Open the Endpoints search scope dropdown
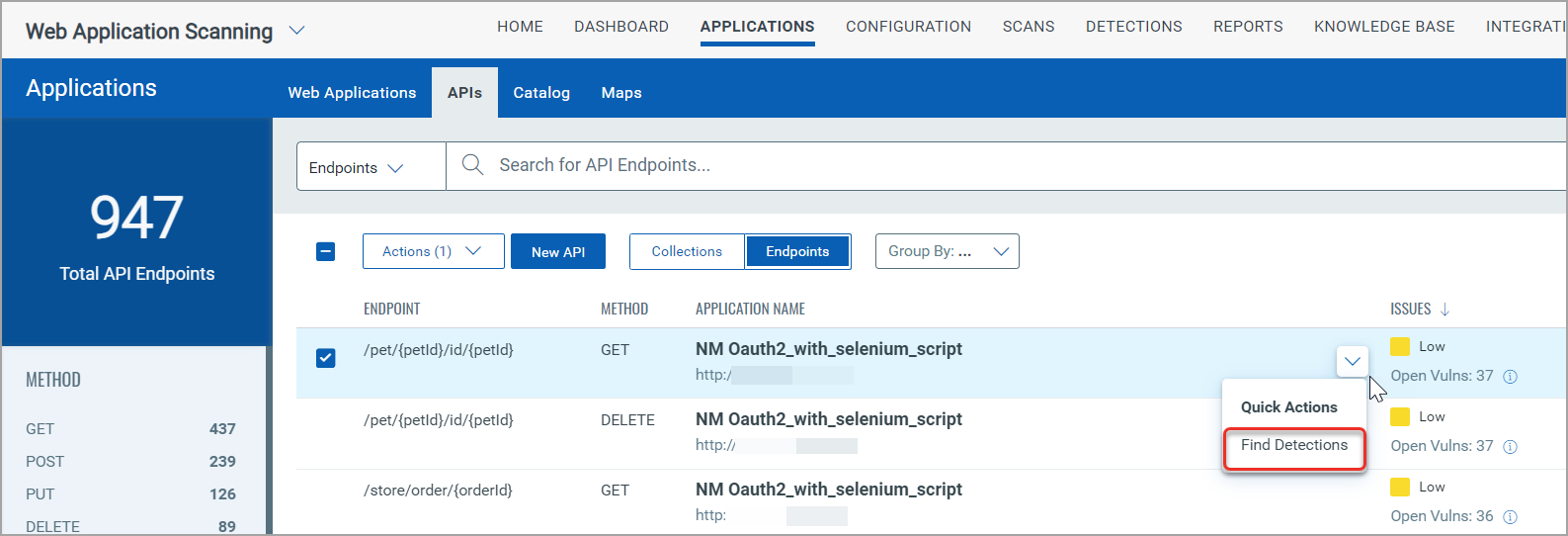Screen dimensions: 1568x536 371,167
